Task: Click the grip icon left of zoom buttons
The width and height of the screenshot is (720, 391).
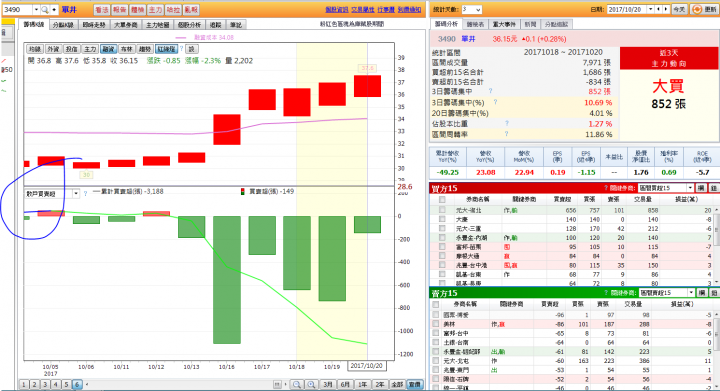Action: point(277,385)
